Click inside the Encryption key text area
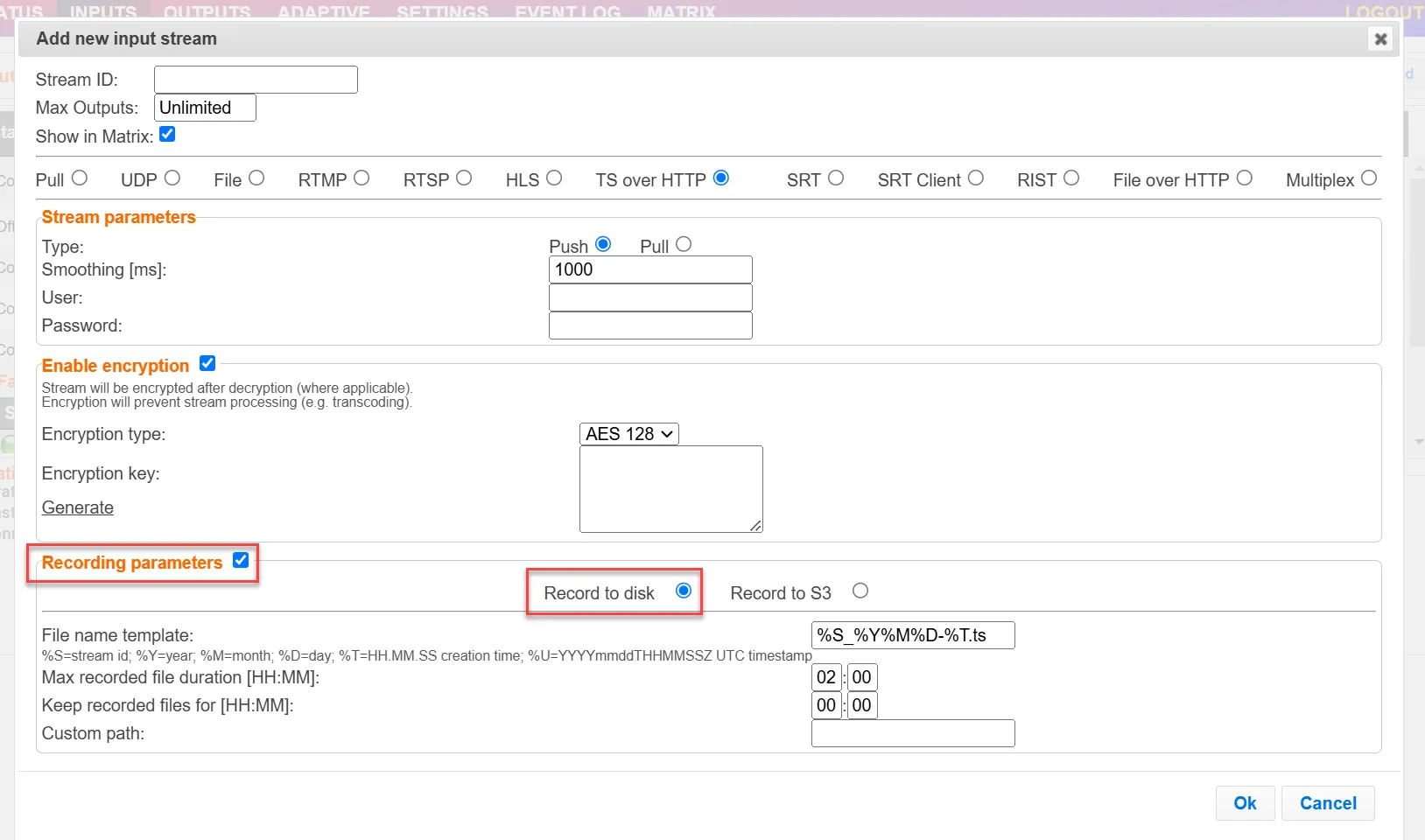This screenshot has width=1425, height=840. (x=670, y=488)
